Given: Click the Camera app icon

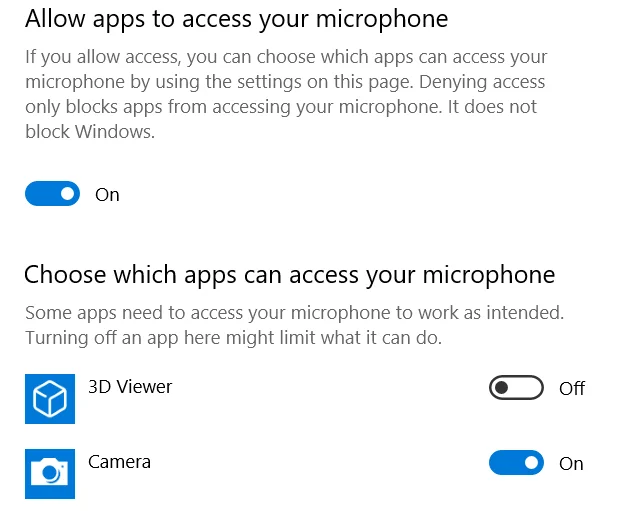Looking at the screenshot, I should [50, 470].
